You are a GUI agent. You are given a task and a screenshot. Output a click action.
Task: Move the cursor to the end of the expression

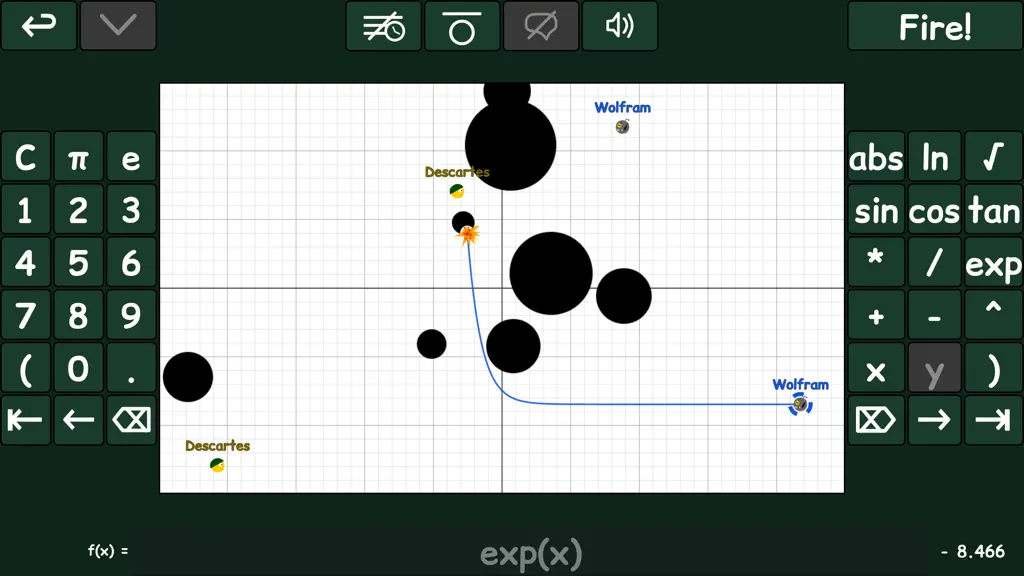[993, 420]
